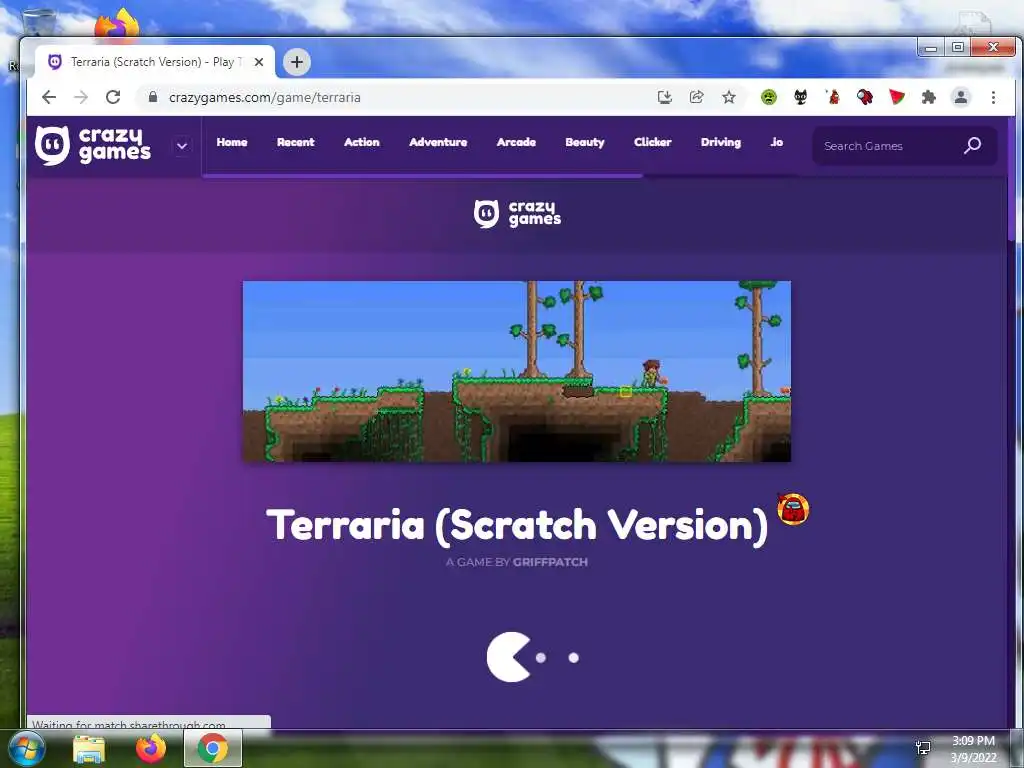
Task: Open the watermelon slice extension icon
Action: point(897,97)
